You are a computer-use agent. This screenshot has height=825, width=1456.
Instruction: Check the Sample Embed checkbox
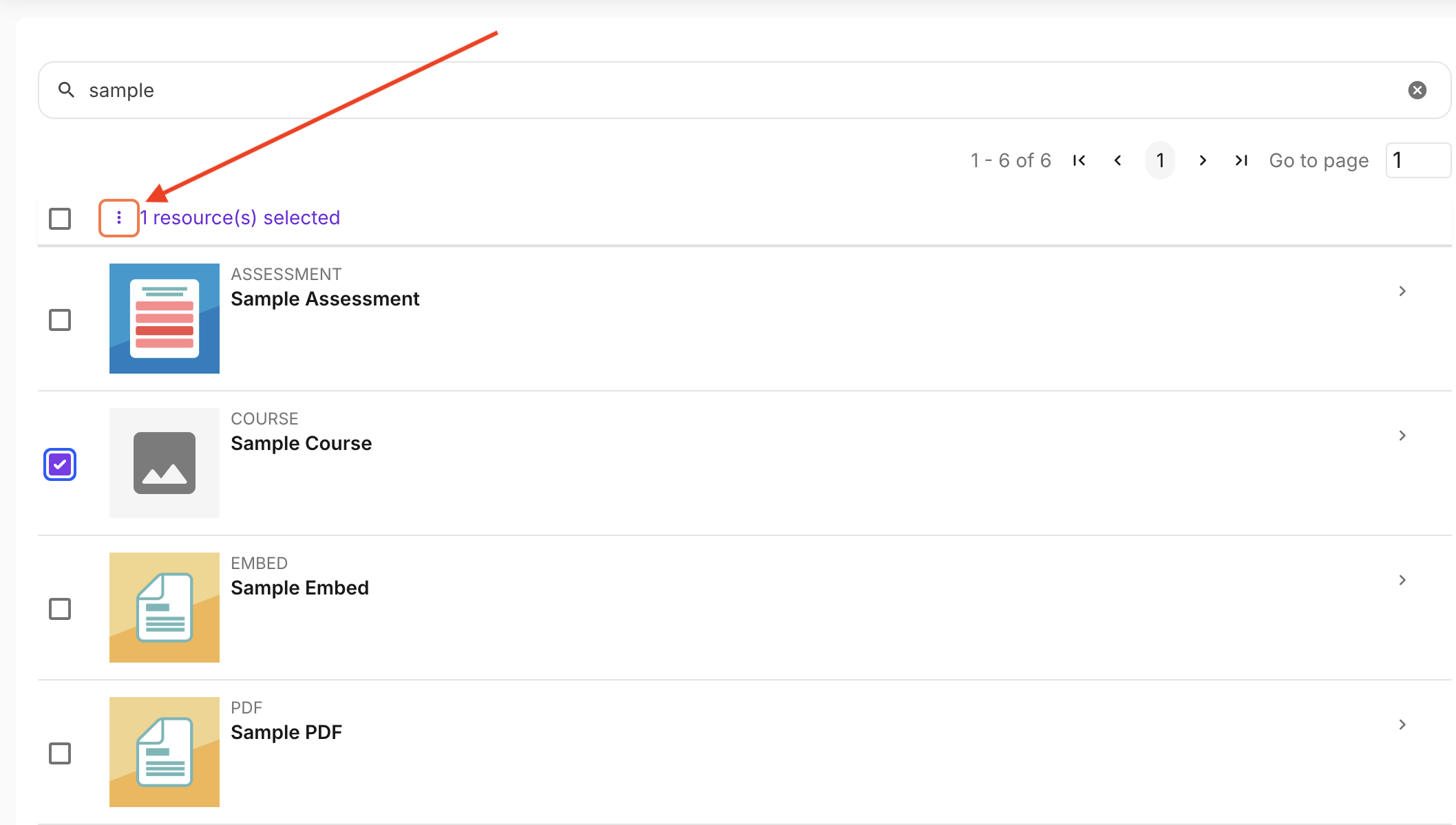coord(60,609)
